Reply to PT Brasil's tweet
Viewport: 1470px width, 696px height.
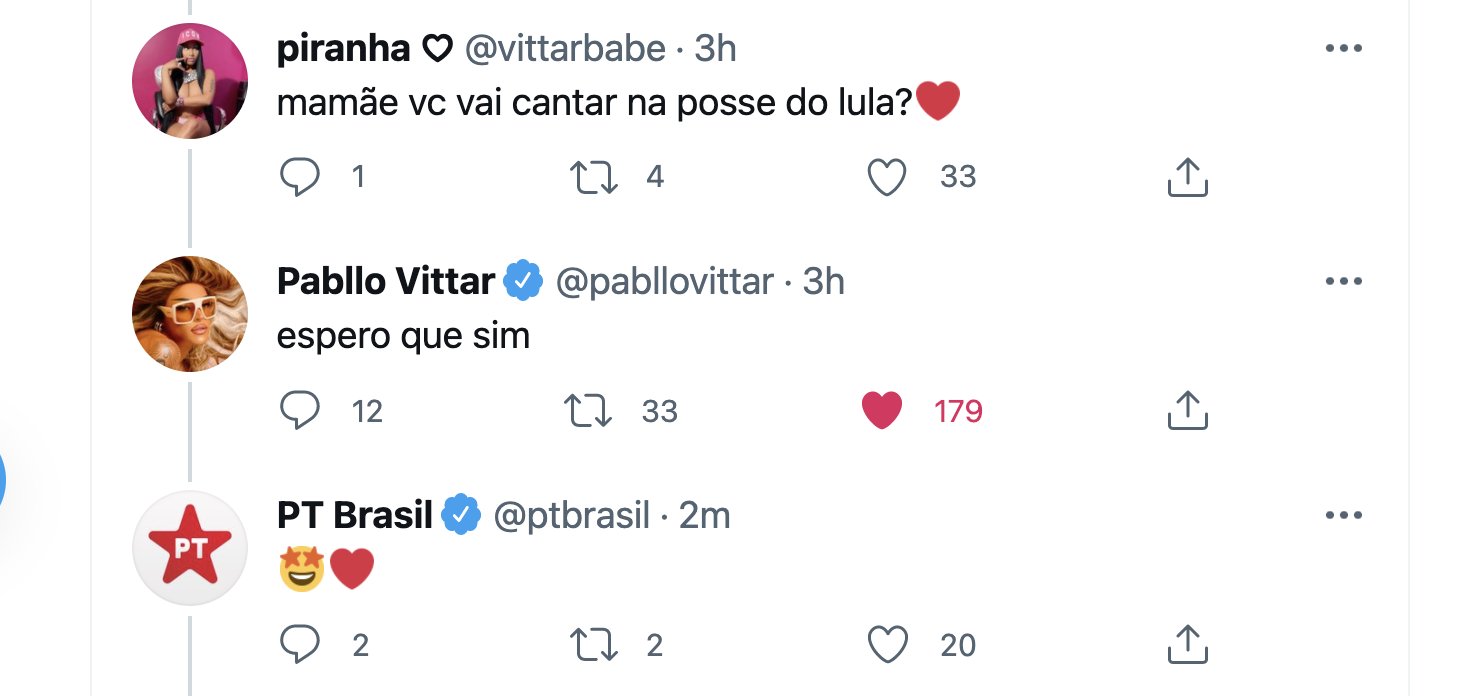(299, 645)
